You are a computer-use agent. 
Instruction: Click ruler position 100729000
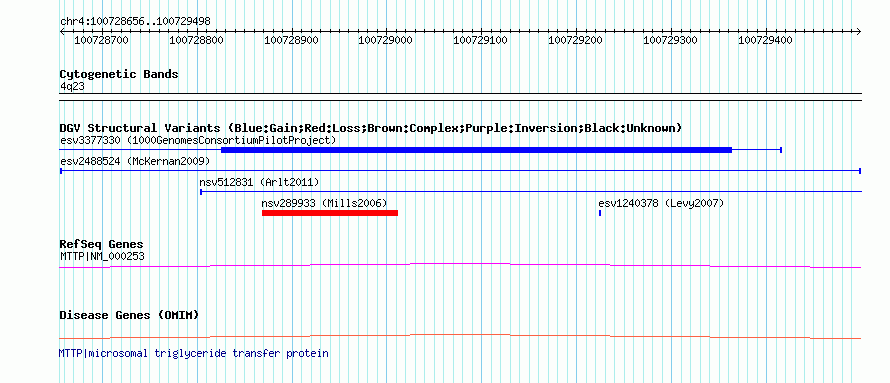386,40
